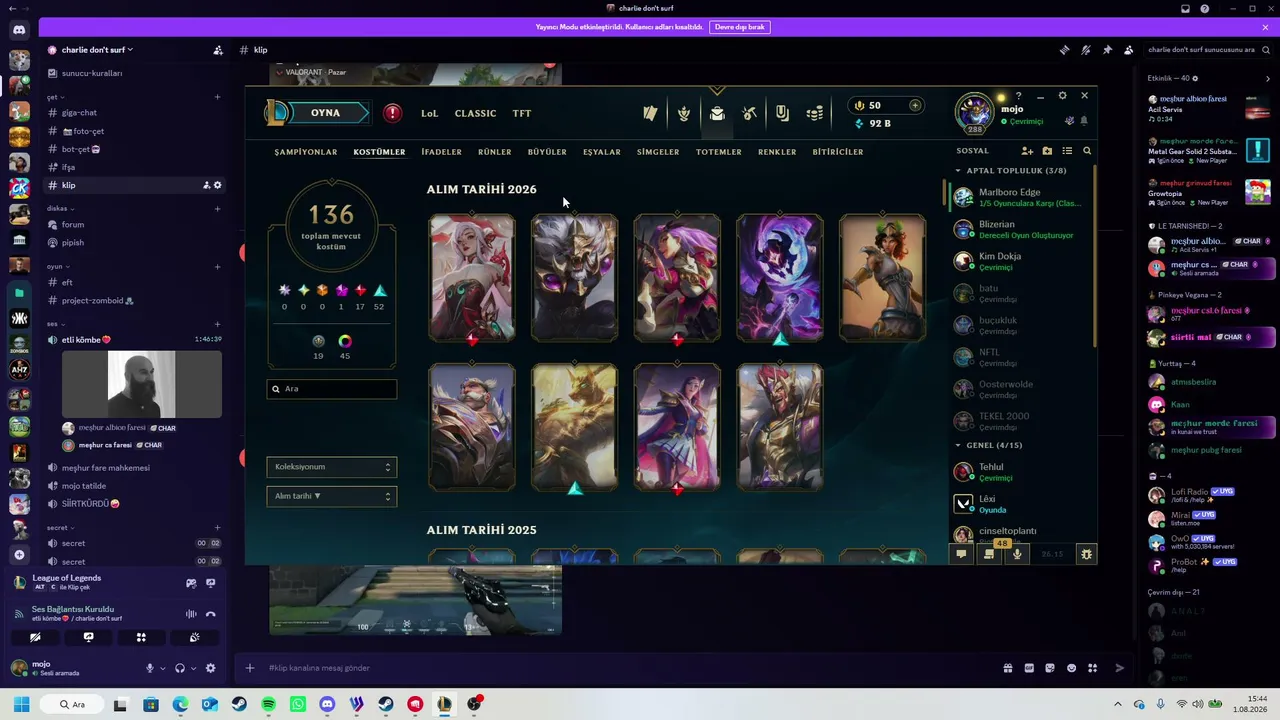Select friend Marlboro Edge in League list

coord(1018,198)
